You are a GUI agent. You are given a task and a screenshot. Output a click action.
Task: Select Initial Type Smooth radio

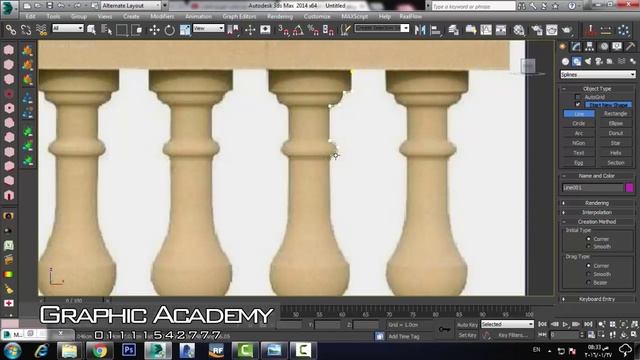(588, 247)
